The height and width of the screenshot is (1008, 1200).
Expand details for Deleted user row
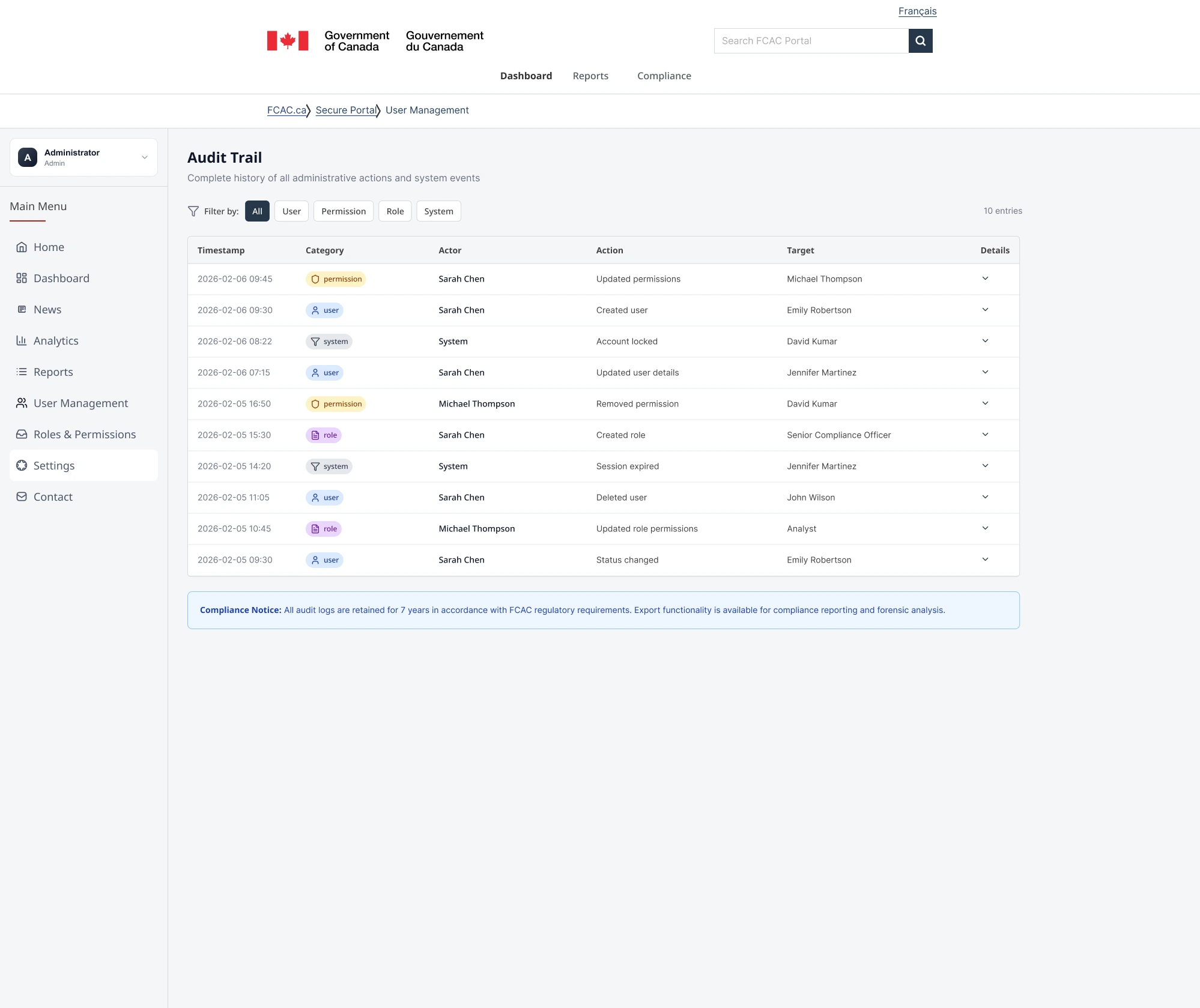tap(985, 497)
